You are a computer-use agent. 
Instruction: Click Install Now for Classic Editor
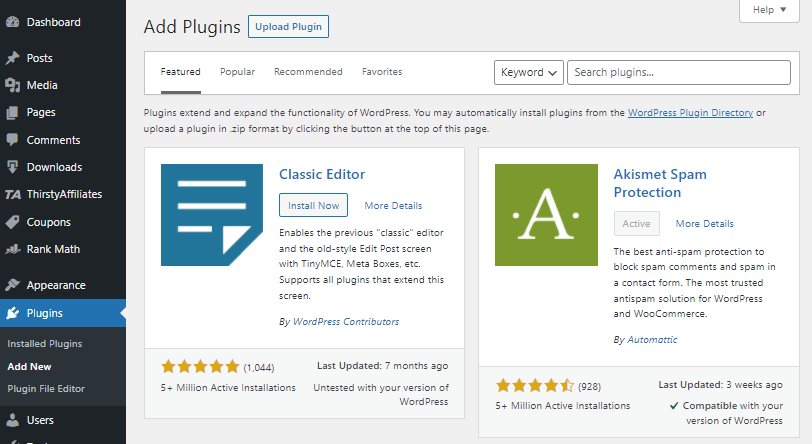click(x=313, y=206)
